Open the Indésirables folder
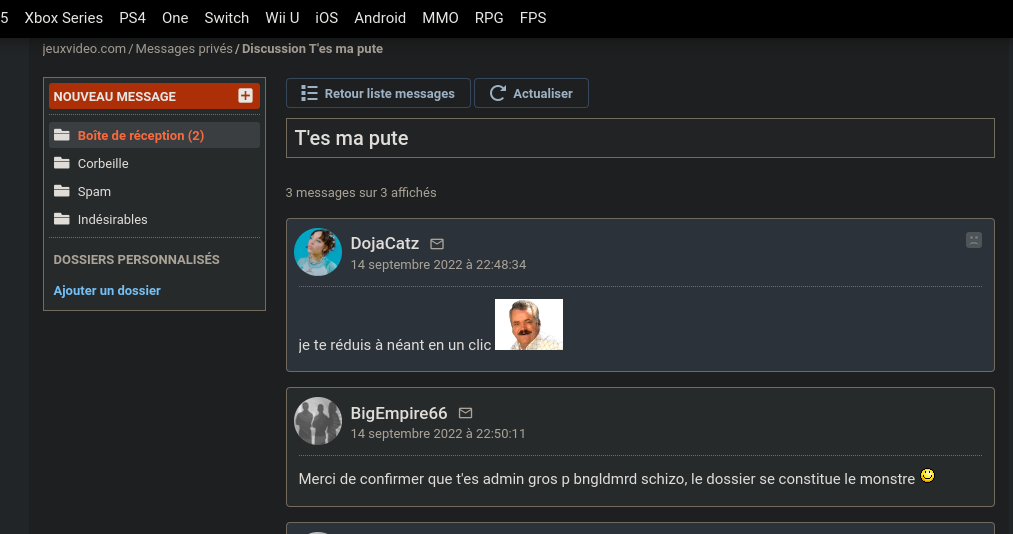1013x534 pixels. 112,220
